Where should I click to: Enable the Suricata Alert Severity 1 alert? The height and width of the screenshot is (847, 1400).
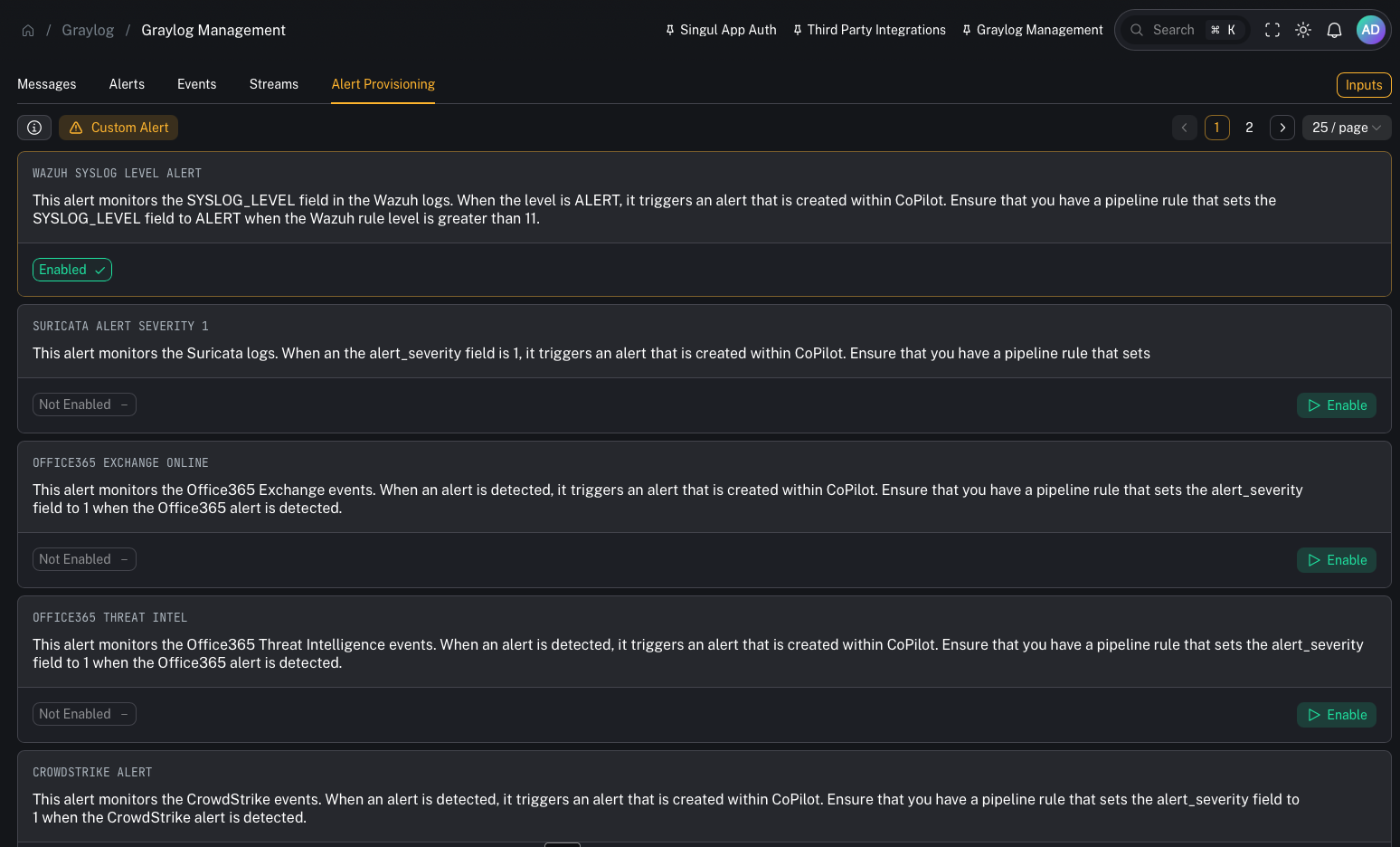coord(1337,404)
